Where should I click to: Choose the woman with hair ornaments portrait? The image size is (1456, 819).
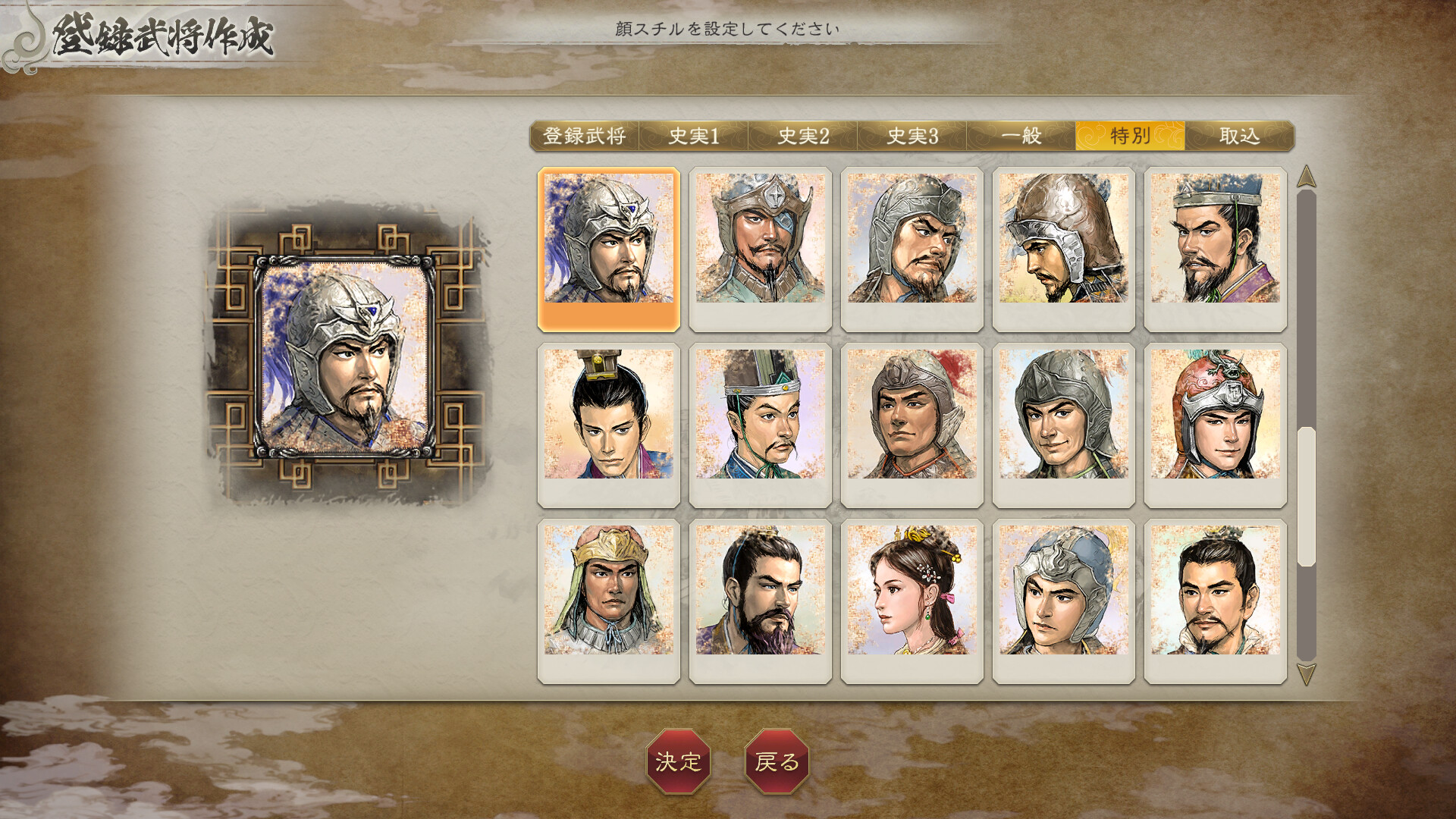912,601
